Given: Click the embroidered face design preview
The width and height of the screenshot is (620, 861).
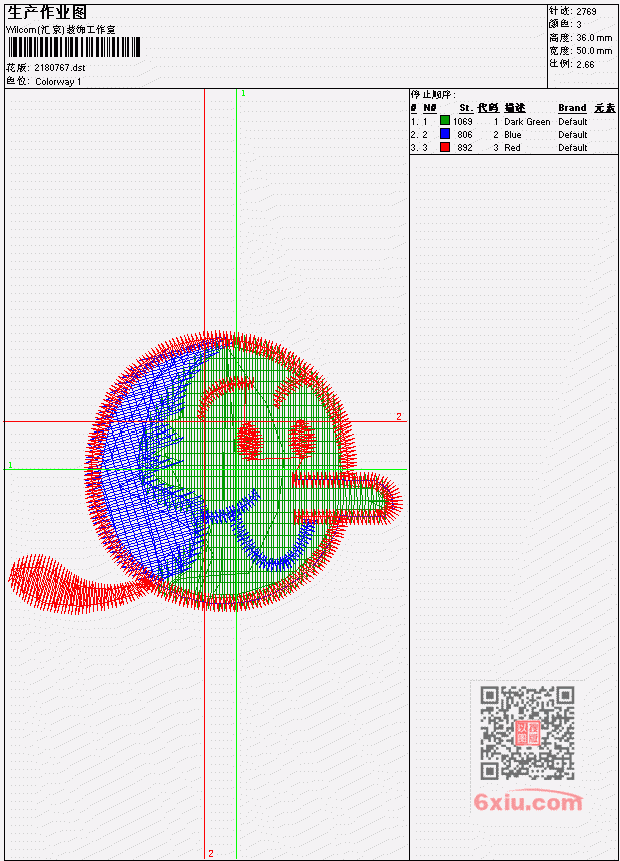Looking at the screenshot, I should (205, 473).
